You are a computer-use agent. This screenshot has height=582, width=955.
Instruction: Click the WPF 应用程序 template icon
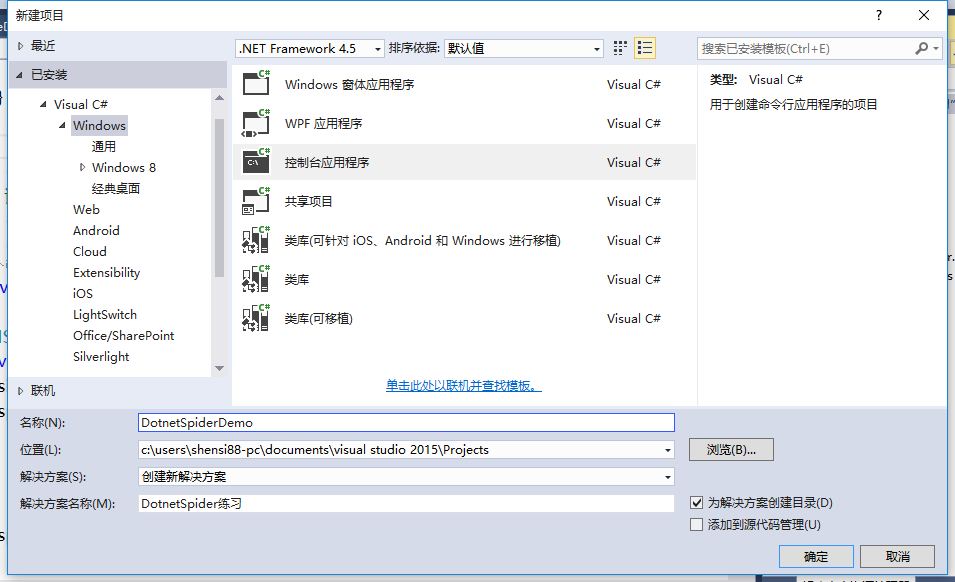(x=256, y=122)
